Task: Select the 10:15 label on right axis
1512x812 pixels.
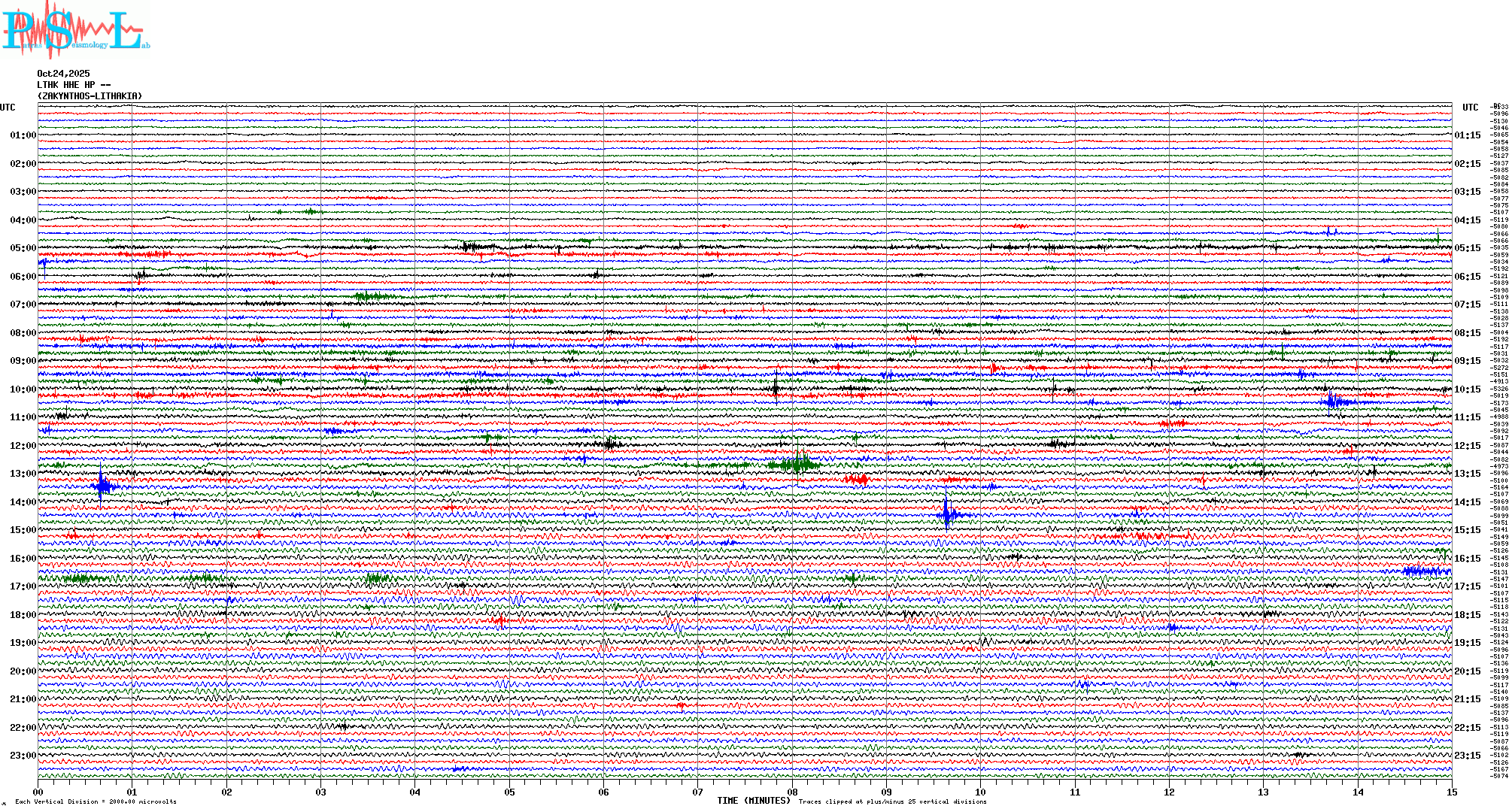Action: tap(1467, 389)
